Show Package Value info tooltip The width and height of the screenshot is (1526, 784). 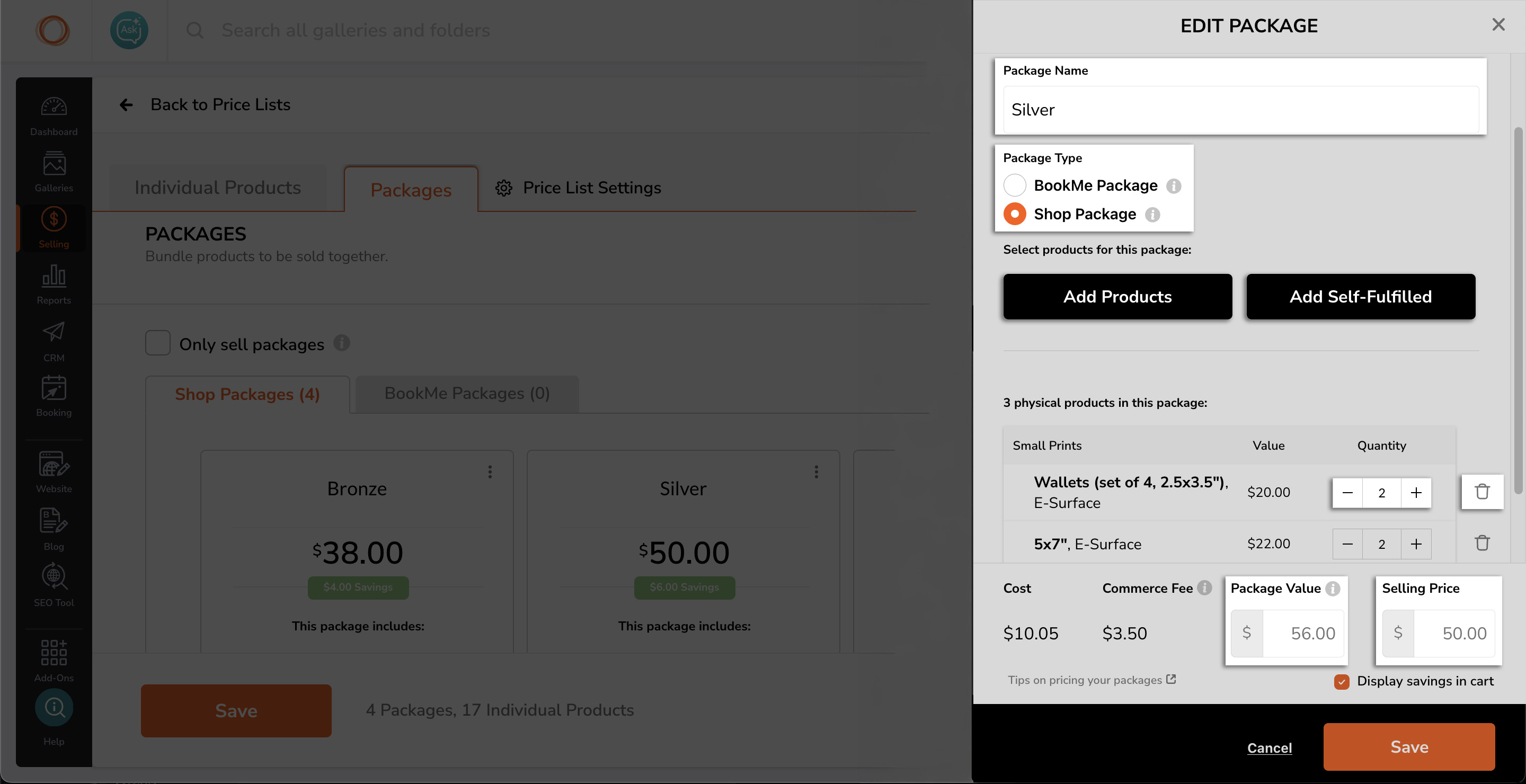pyautogui.click(x=1333, y=589)
